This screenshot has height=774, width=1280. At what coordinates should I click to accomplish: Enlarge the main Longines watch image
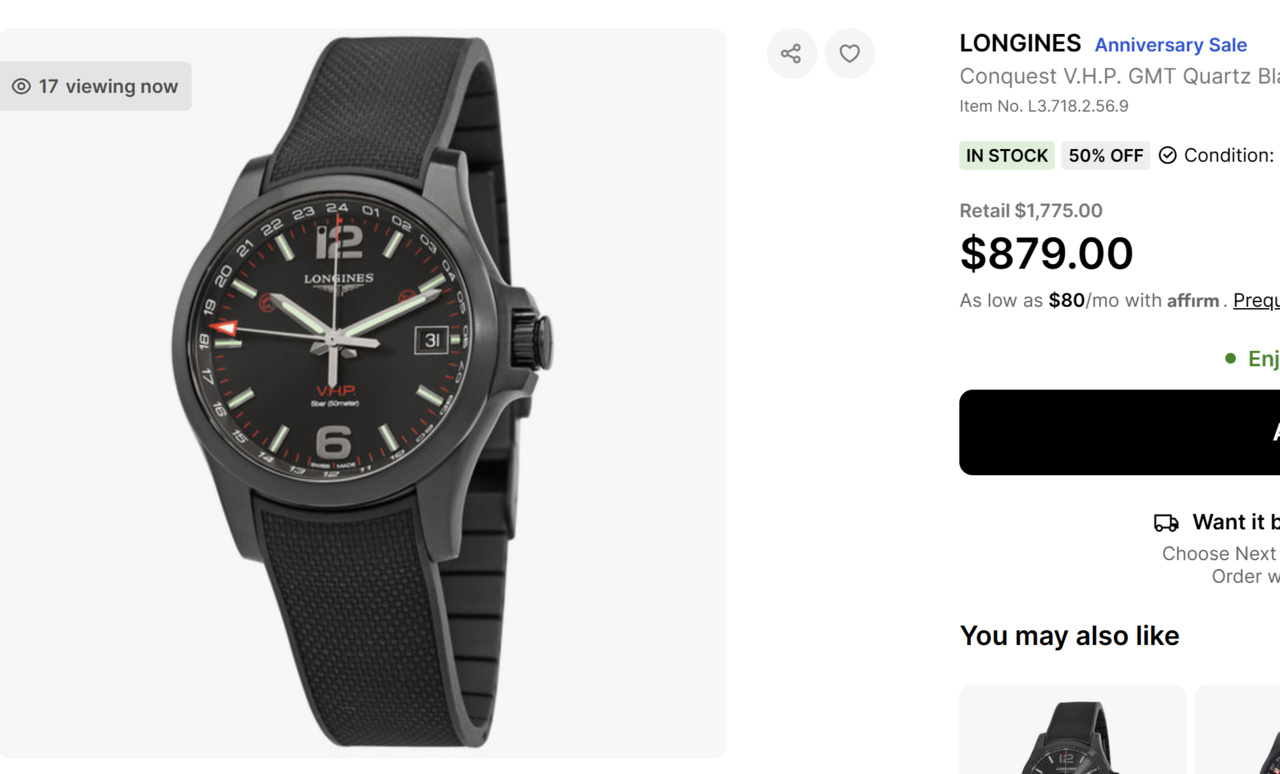[362, 392]
